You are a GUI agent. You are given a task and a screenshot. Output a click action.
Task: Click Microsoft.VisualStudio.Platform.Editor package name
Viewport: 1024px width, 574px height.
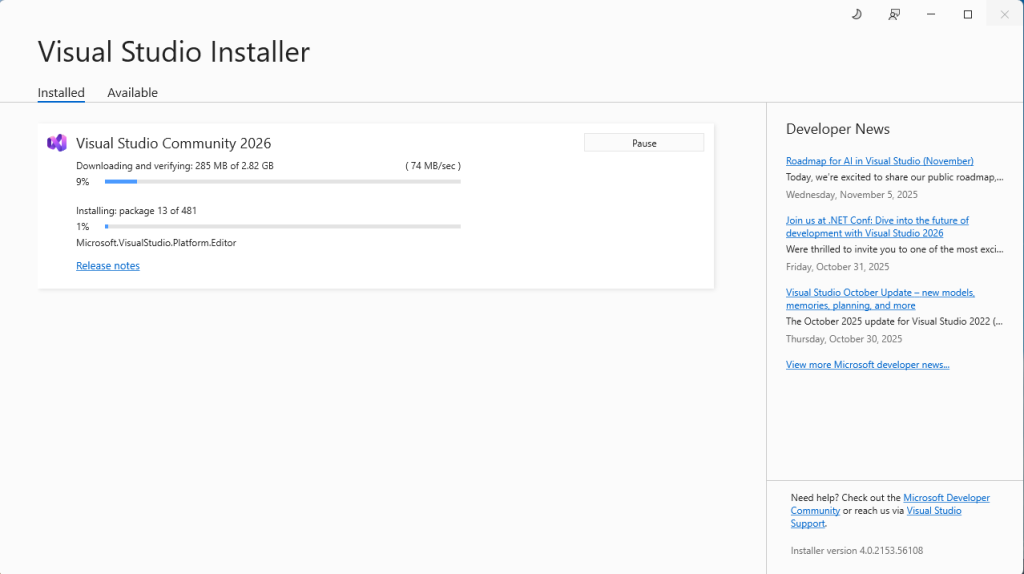click(x=156, y=243)
